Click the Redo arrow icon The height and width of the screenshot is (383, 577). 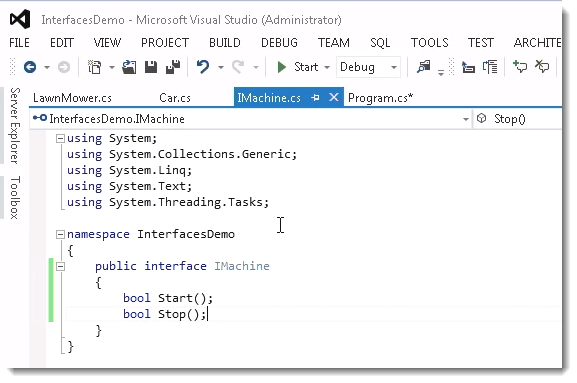(238, 67)
